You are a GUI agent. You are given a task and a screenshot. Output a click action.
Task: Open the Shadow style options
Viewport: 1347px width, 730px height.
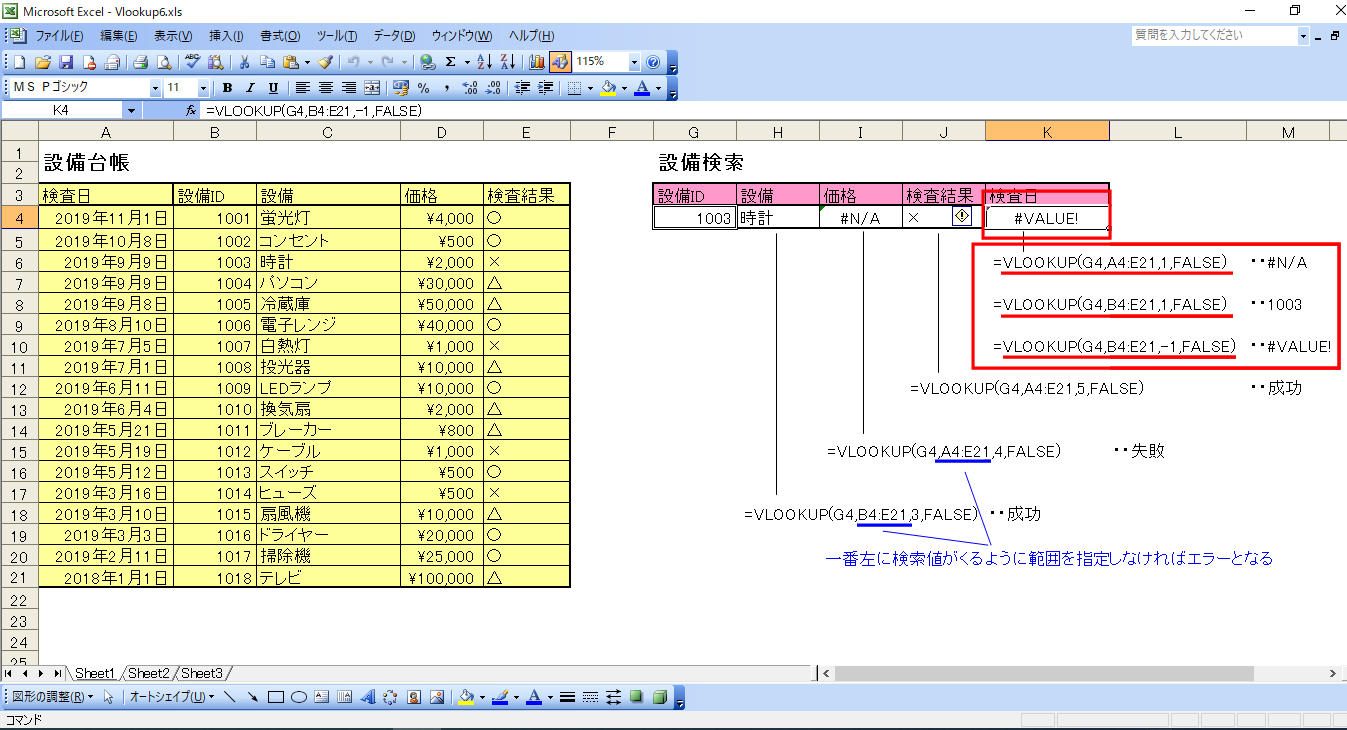coord(636,697)
